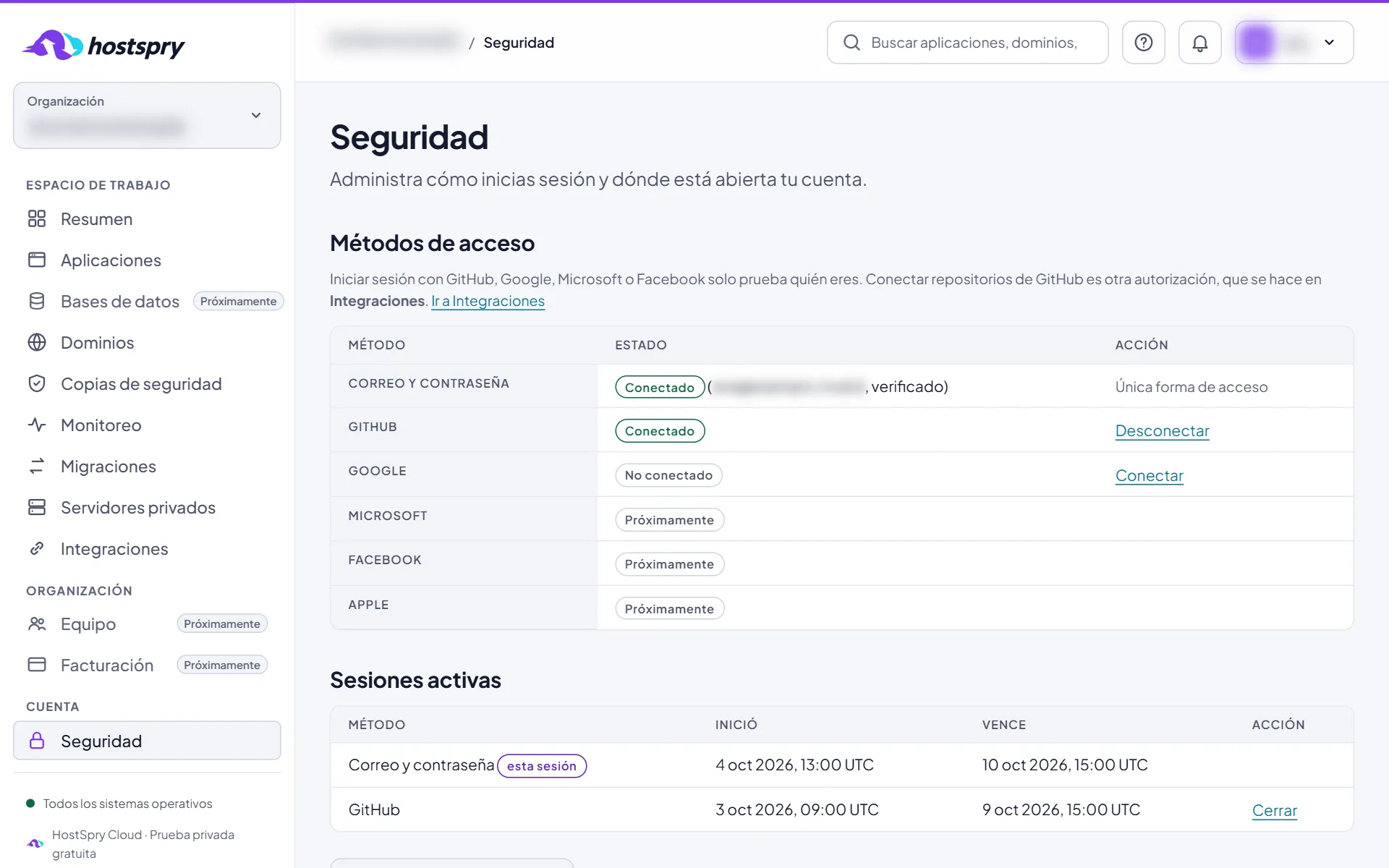Click the Equipo people icon
This screenshot has height=868, width=1389.
(37, 624)
